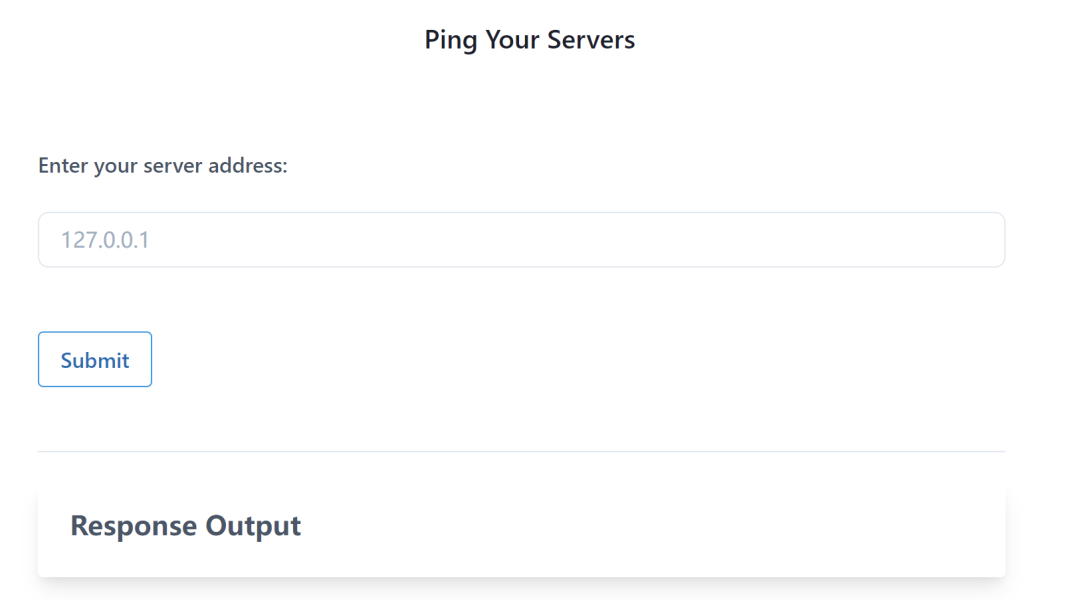1080x601 pixels.
Task: Place cursor in the address textbox
Action: 521,240
